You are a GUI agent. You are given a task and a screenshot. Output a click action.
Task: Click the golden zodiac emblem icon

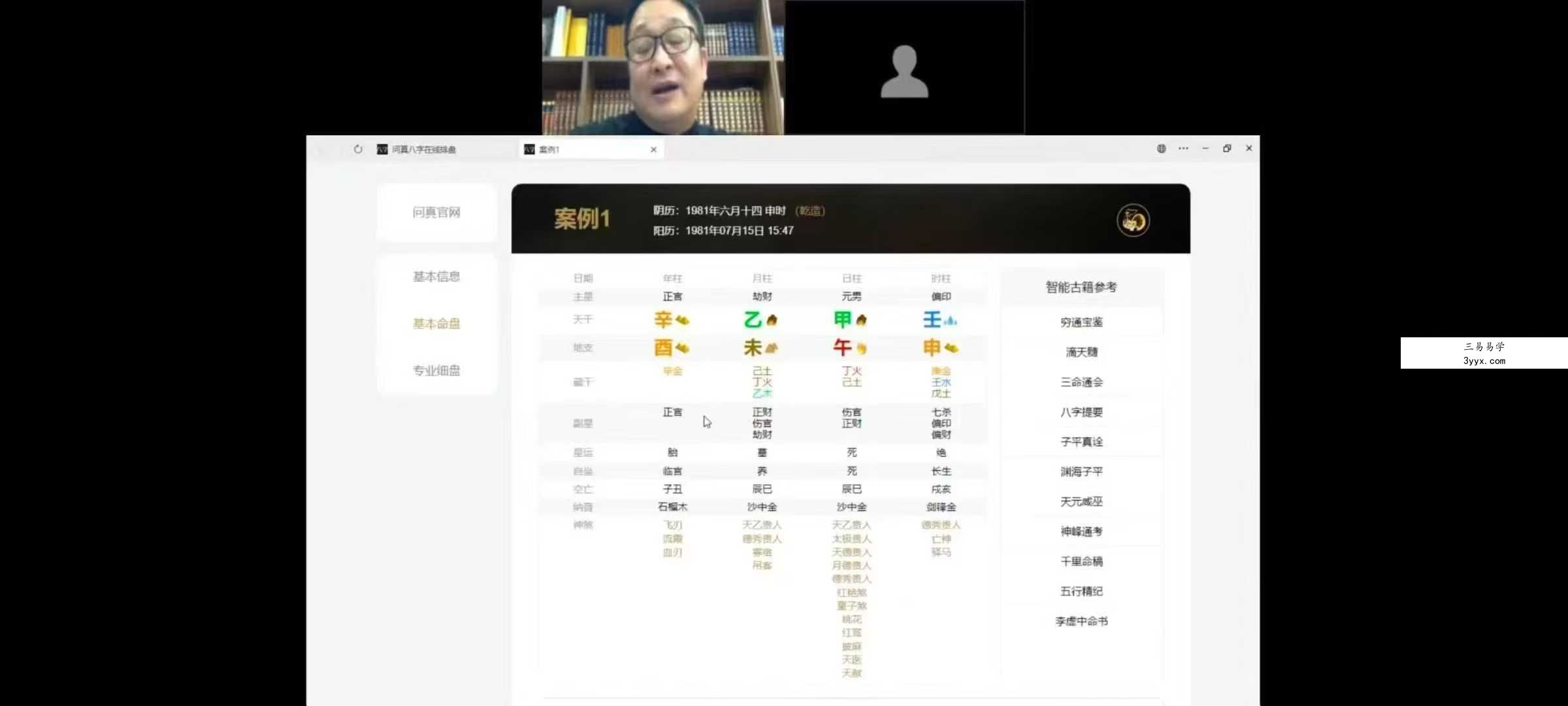(1133, 220)
